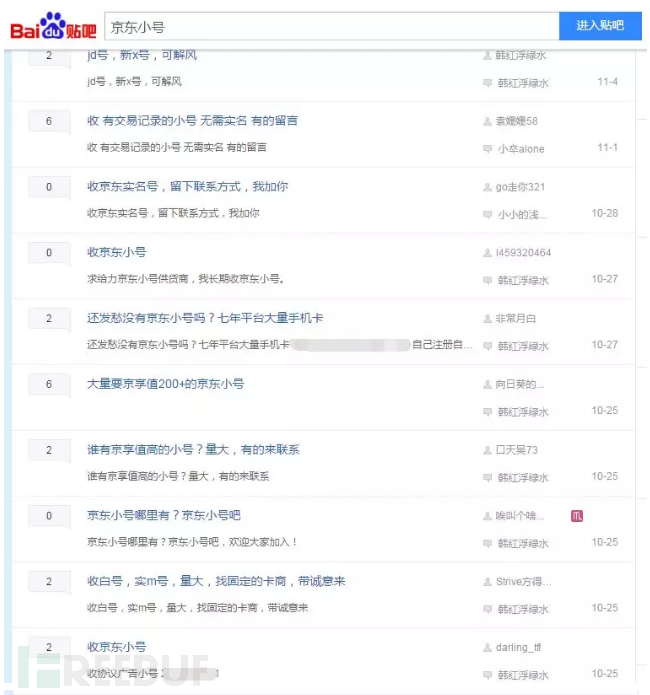
Task: Click author icon next to darling_tff
Action: (x=487, y=648)
